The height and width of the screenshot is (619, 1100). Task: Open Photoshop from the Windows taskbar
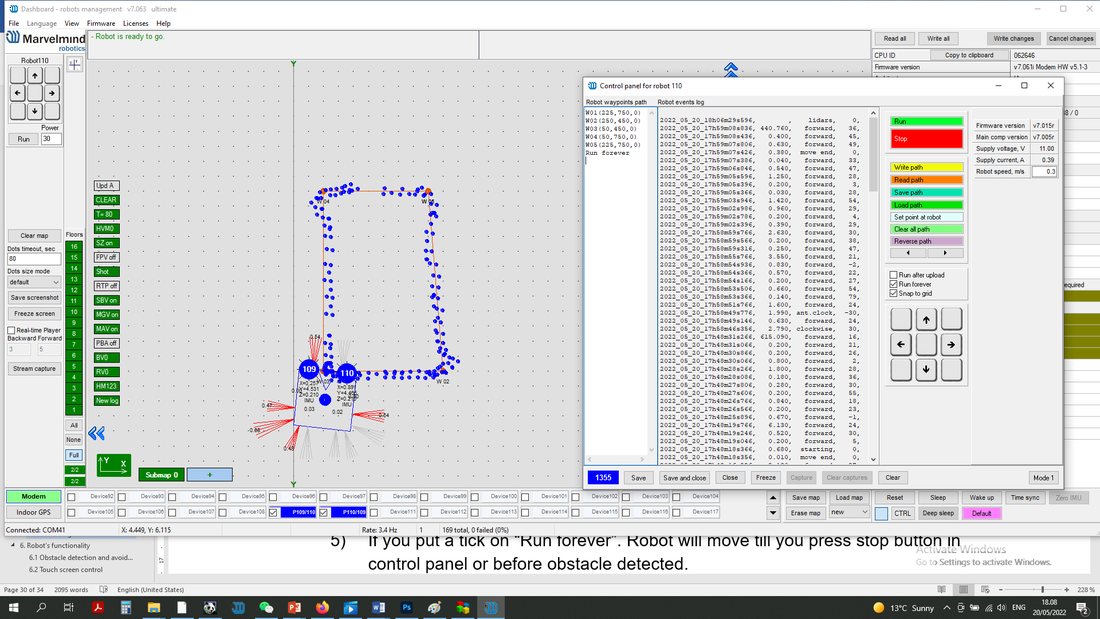click(406, 608)
